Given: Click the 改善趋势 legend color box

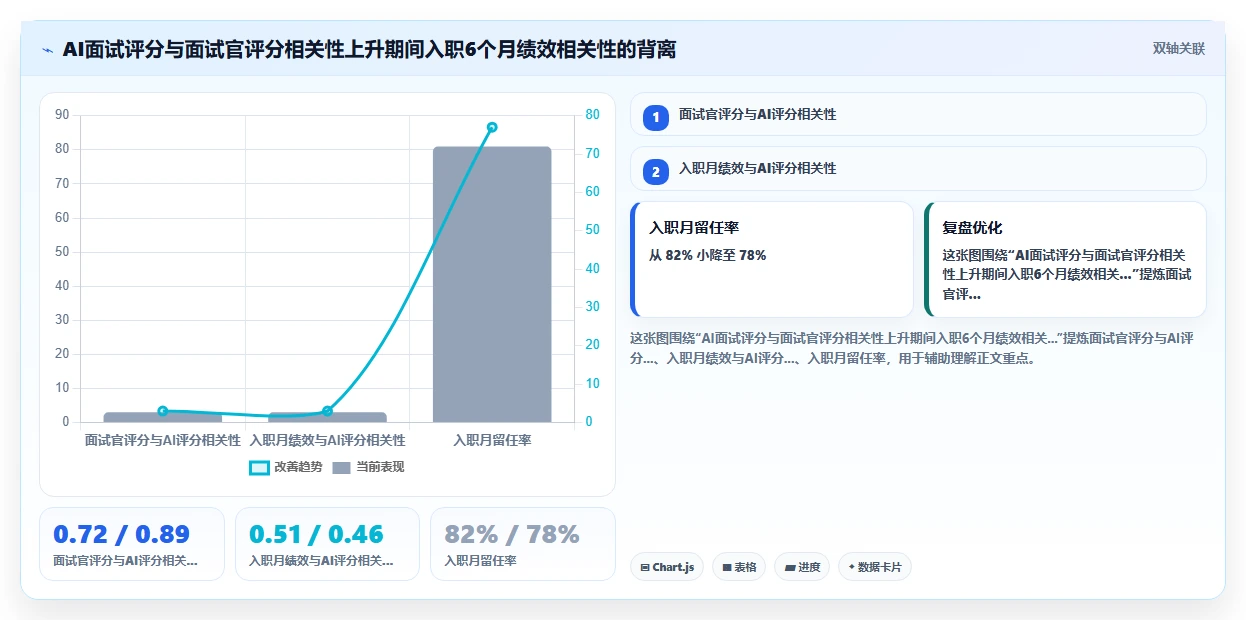Looking at the screenshot, I should (x=260, y=467).
